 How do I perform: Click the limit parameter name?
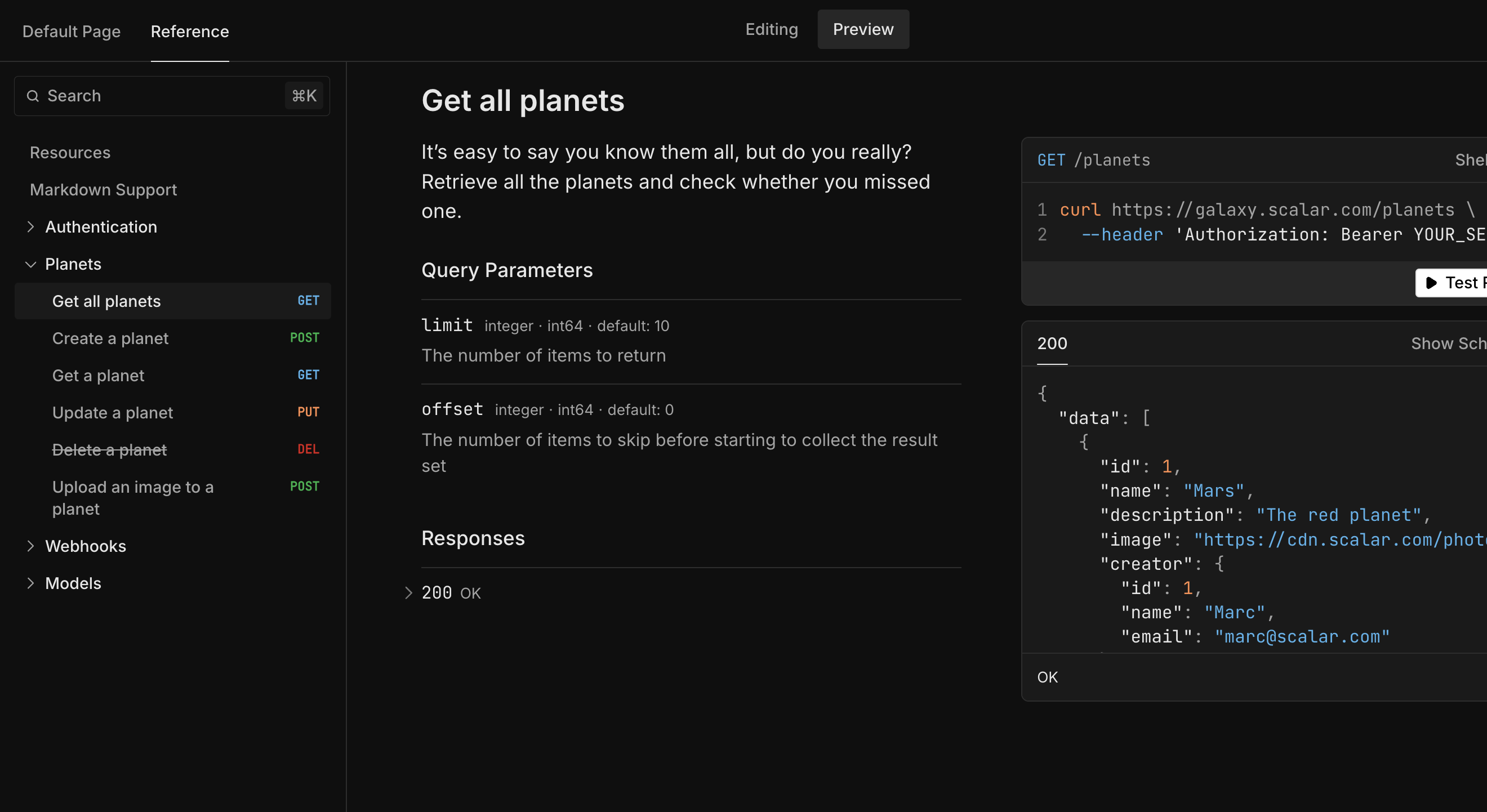[447, 325]
